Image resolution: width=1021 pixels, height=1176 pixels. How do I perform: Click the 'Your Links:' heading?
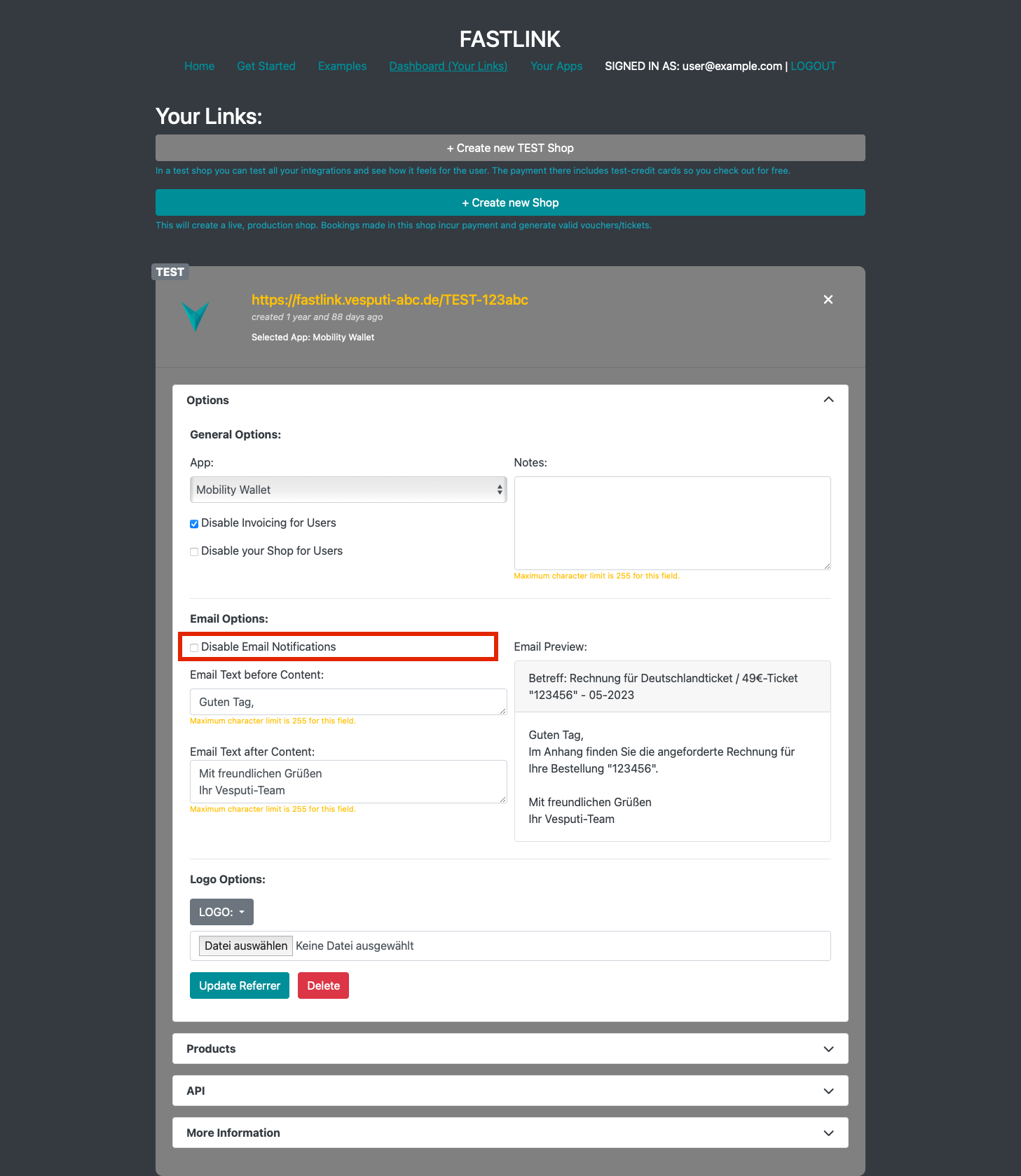[x=209, y=116]
